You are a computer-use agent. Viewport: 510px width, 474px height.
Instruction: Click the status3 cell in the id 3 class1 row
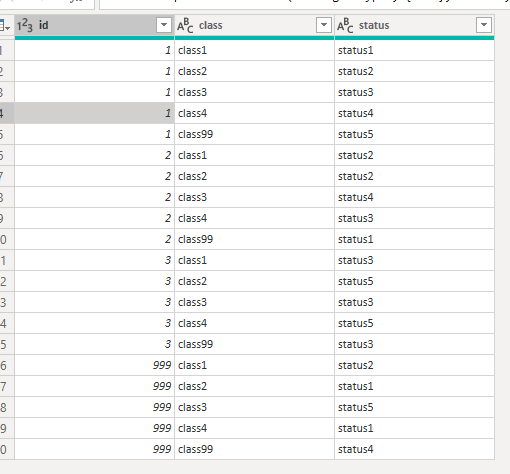pos(414,260)
